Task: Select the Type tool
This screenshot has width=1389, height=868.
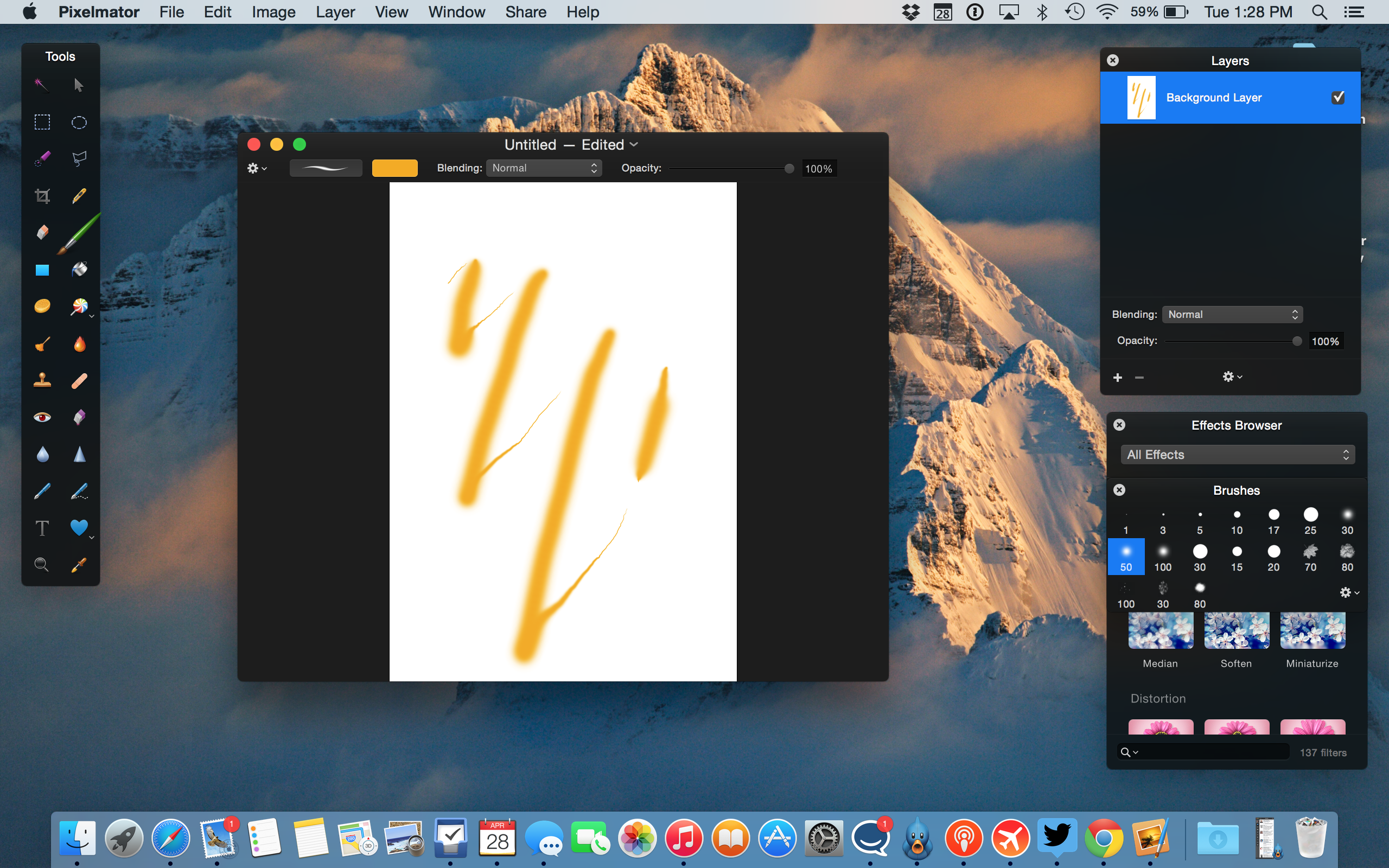Action: [41, 528]
